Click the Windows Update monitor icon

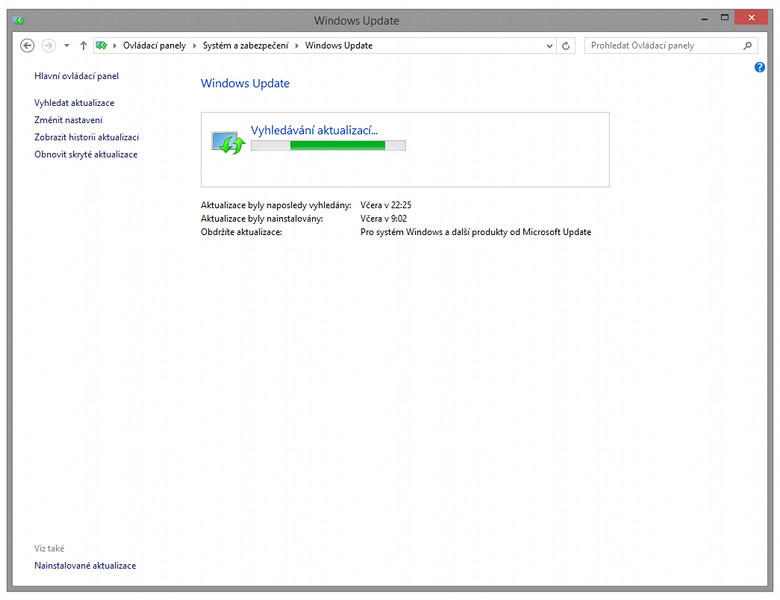228,142
